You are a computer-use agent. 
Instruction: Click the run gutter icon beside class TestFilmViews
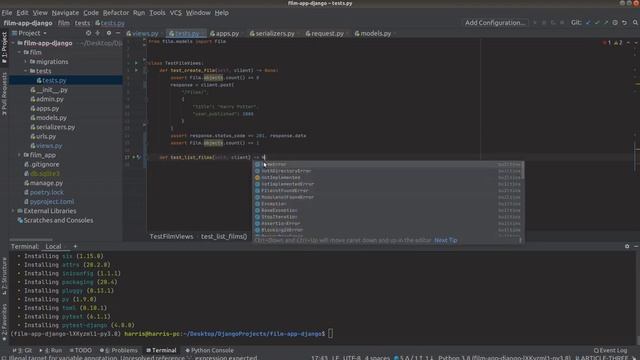(x=136, y=63)
